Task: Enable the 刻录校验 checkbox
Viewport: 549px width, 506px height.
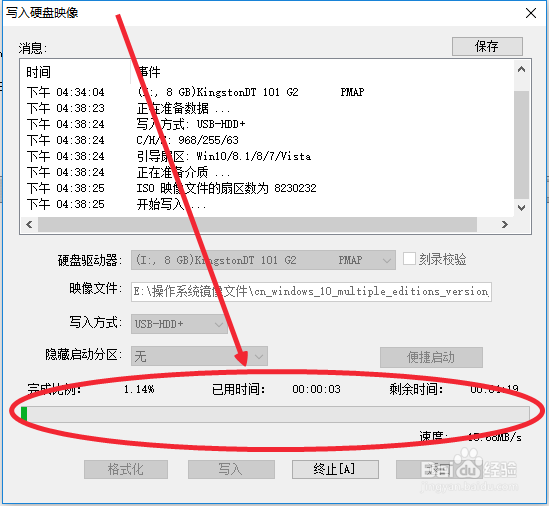Action: (409, 259)
